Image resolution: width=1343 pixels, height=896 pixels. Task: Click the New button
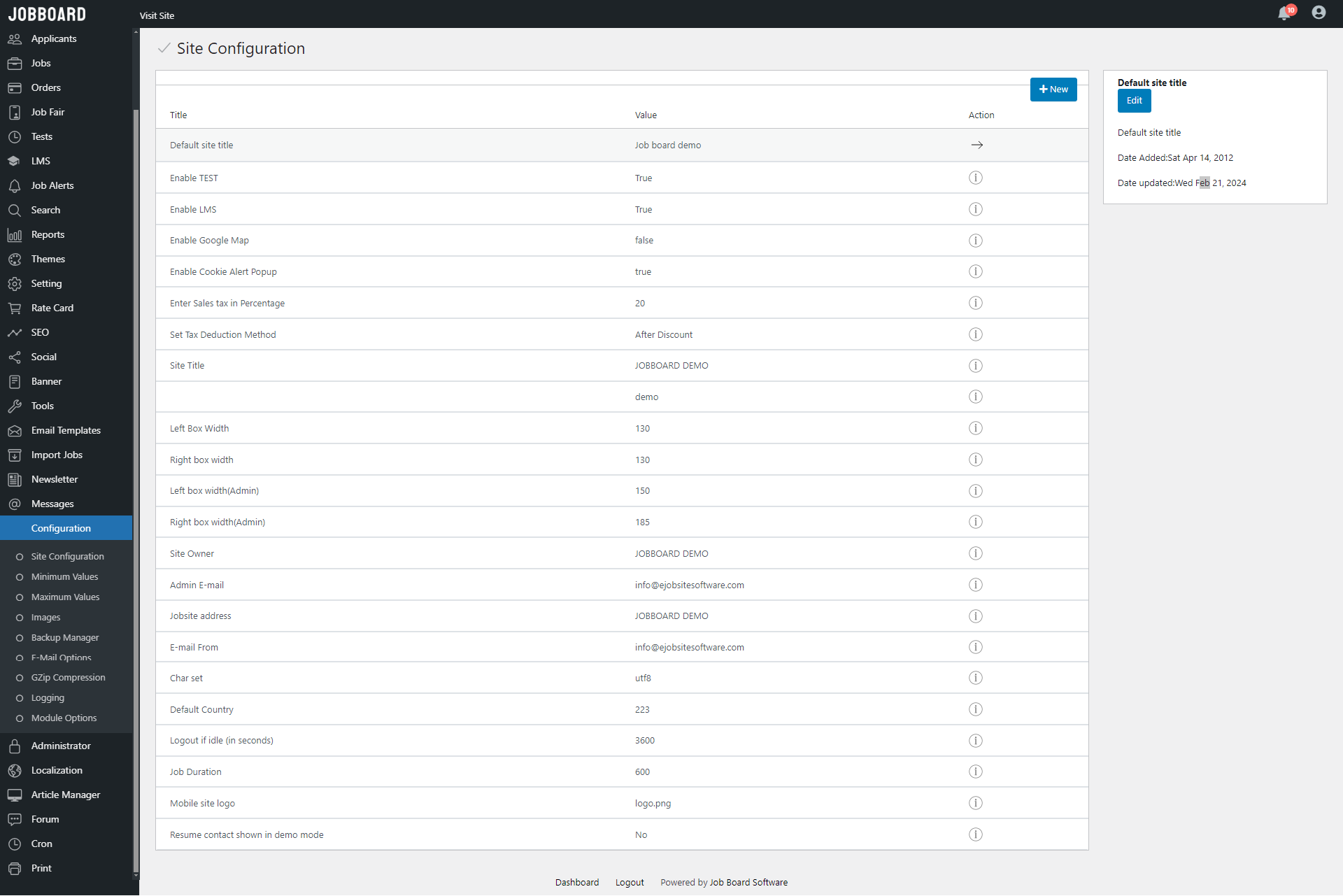1053,90
